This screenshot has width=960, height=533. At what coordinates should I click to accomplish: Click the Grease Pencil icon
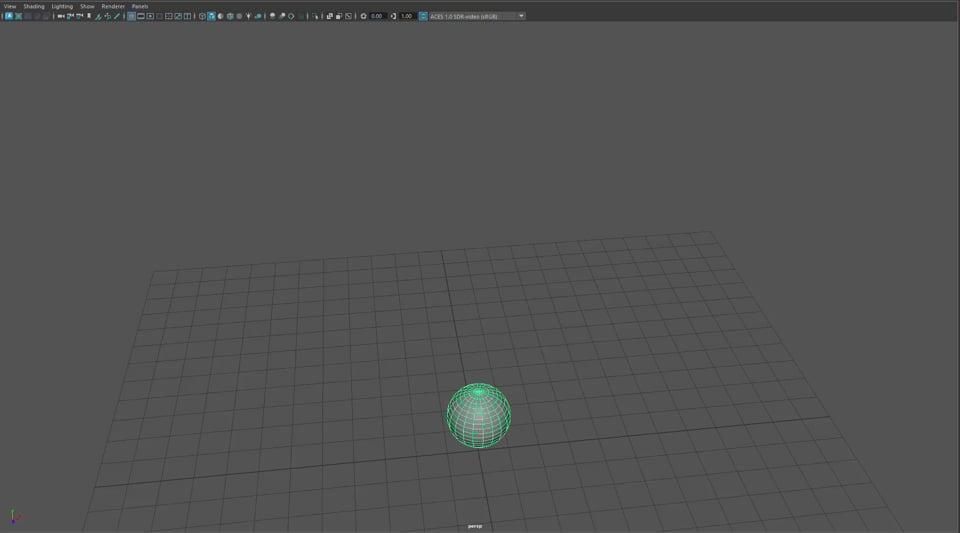116,17
